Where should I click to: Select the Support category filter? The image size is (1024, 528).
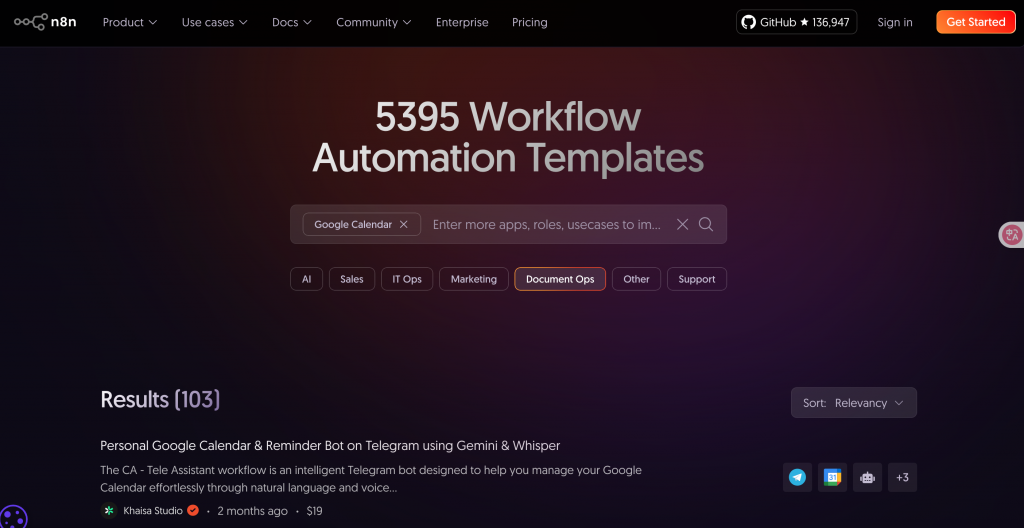coord(696,279)
